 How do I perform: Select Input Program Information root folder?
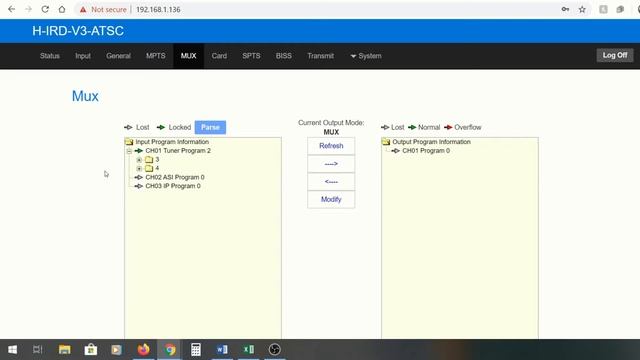[172, 142]
